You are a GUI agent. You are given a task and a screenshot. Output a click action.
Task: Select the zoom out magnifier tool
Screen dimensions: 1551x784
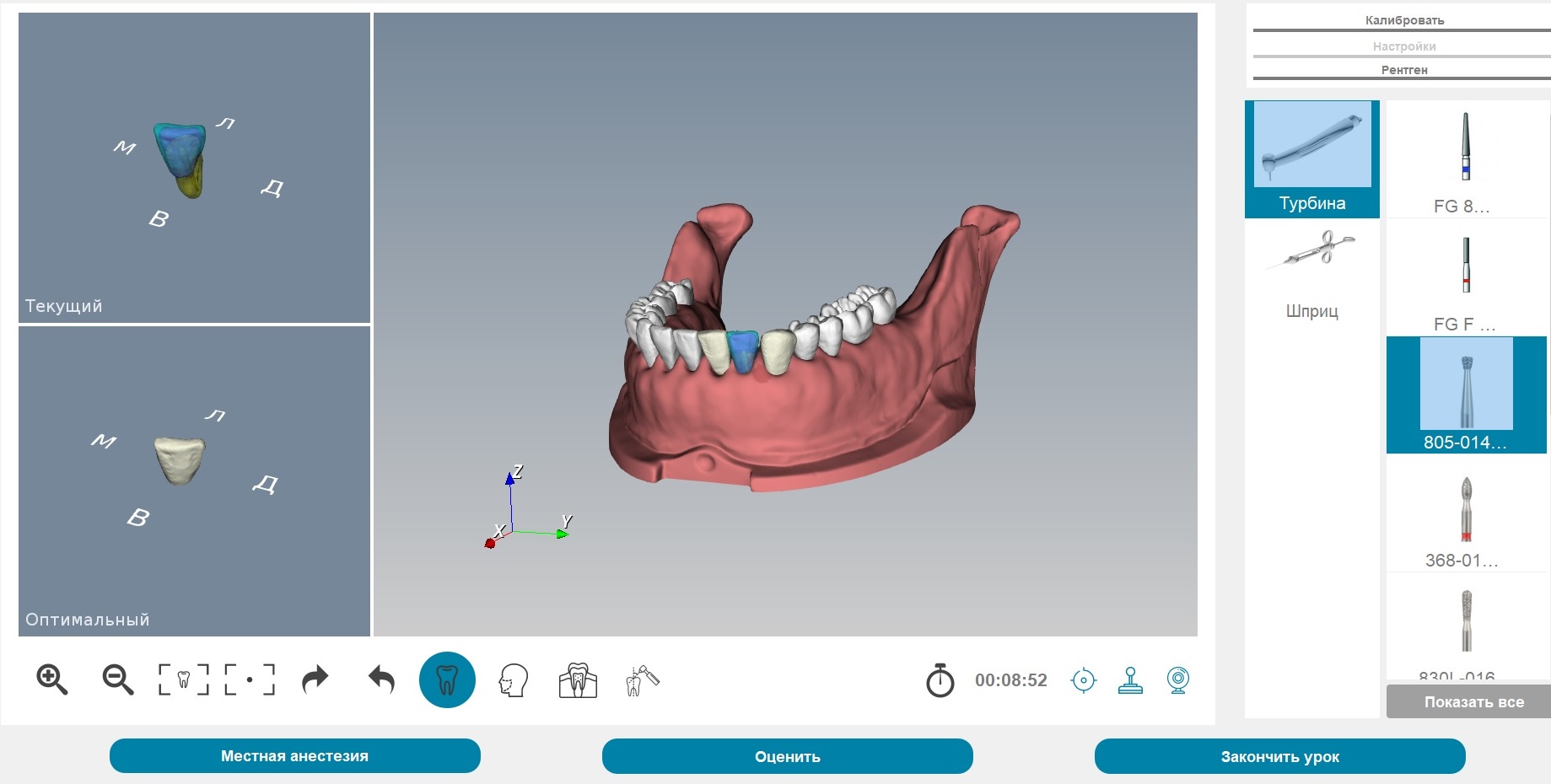118,679
